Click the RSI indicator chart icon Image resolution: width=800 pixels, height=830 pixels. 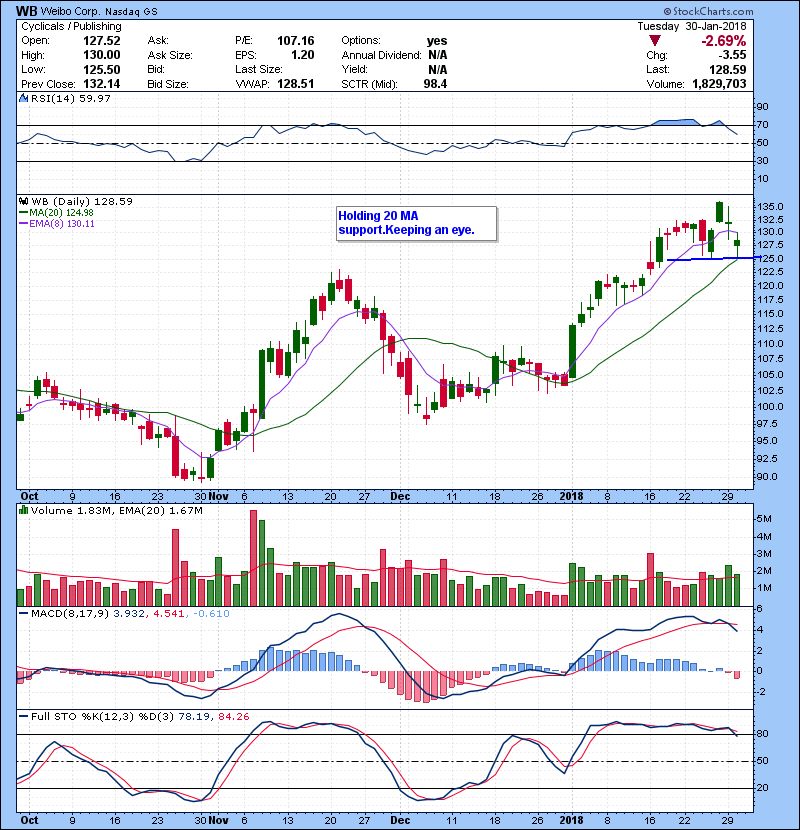[x=23, y=98]
